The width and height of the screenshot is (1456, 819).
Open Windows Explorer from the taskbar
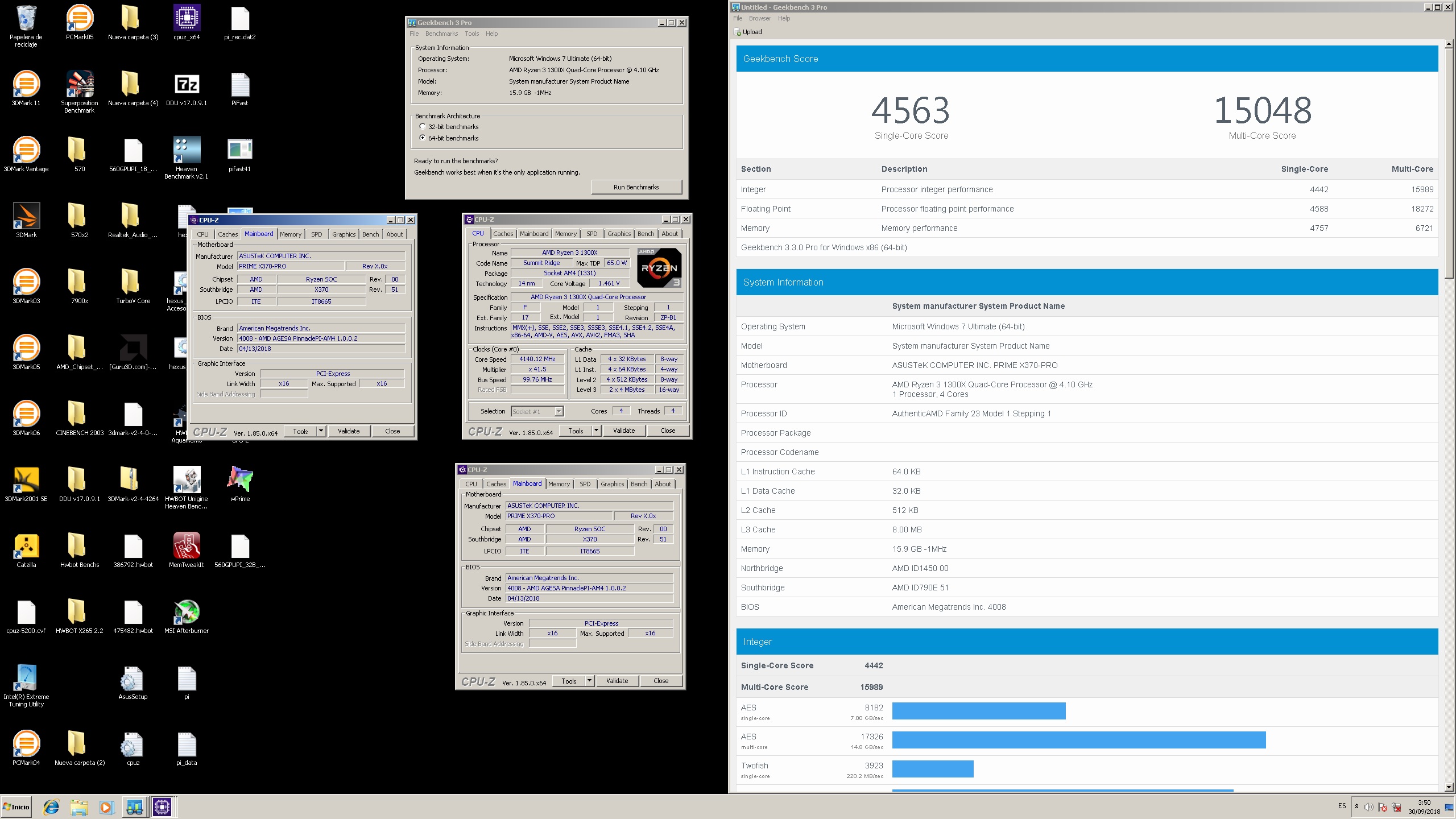click(x=79, y=807)
